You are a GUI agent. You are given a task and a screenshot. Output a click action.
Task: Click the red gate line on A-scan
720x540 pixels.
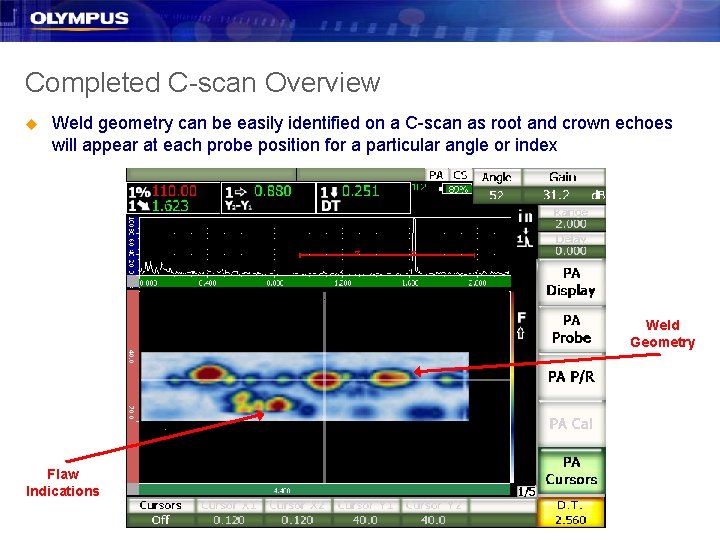tap(387, 255)
